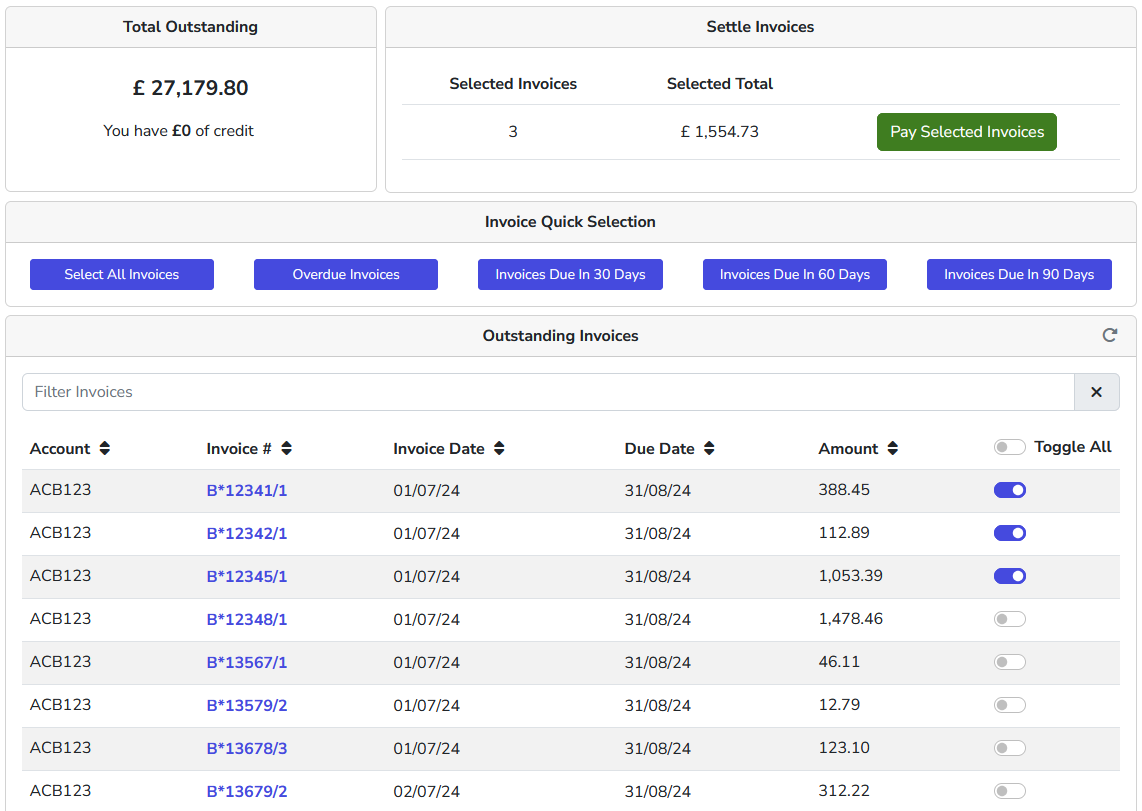
Task: Choose Select All Invoices
Action: click(122, 274)
